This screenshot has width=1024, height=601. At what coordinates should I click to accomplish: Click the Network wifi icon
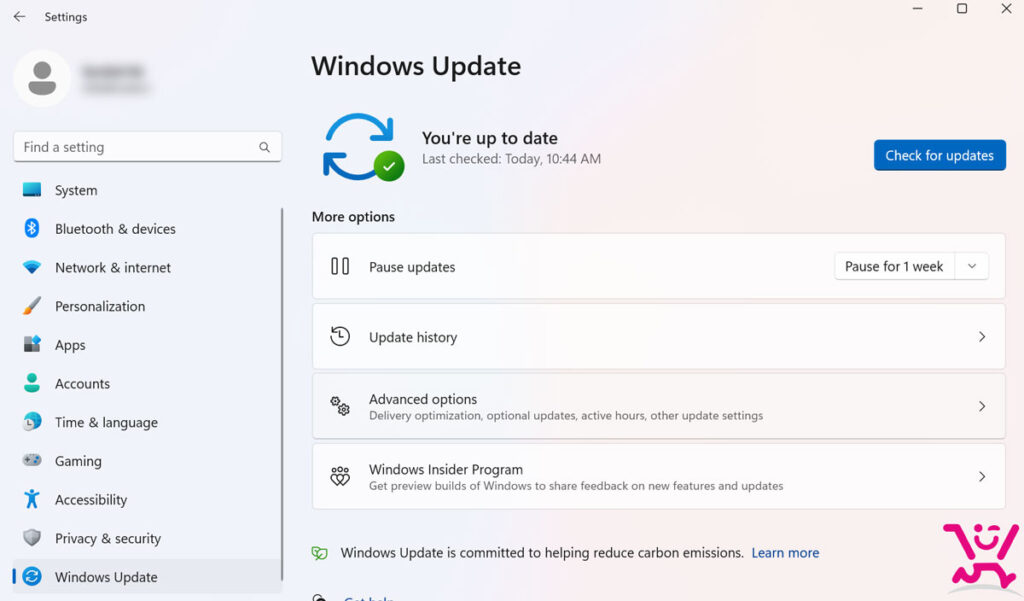click(x=31, y=267)
